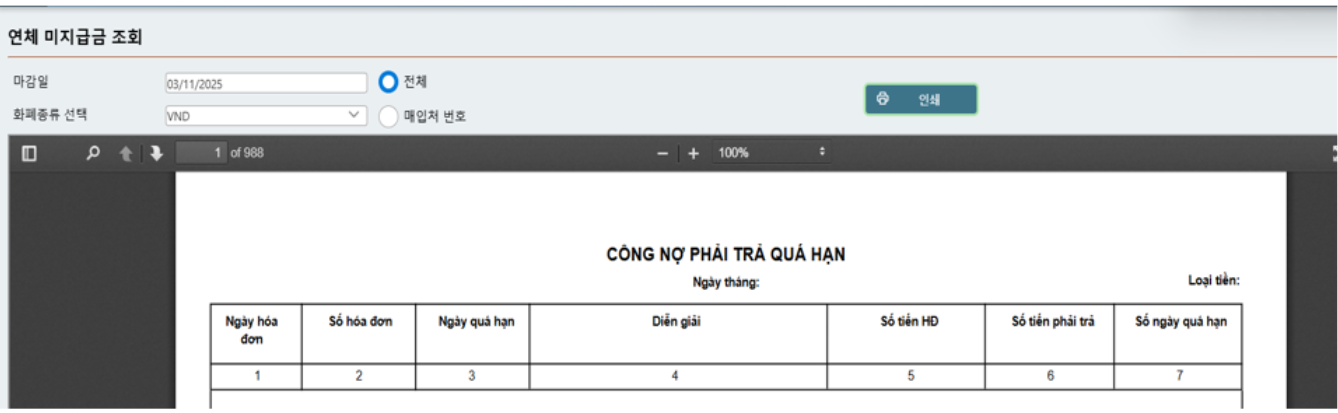Click the 03/11/2025 closing date field
Screen dimensions: 1338x413
[266, 84]
